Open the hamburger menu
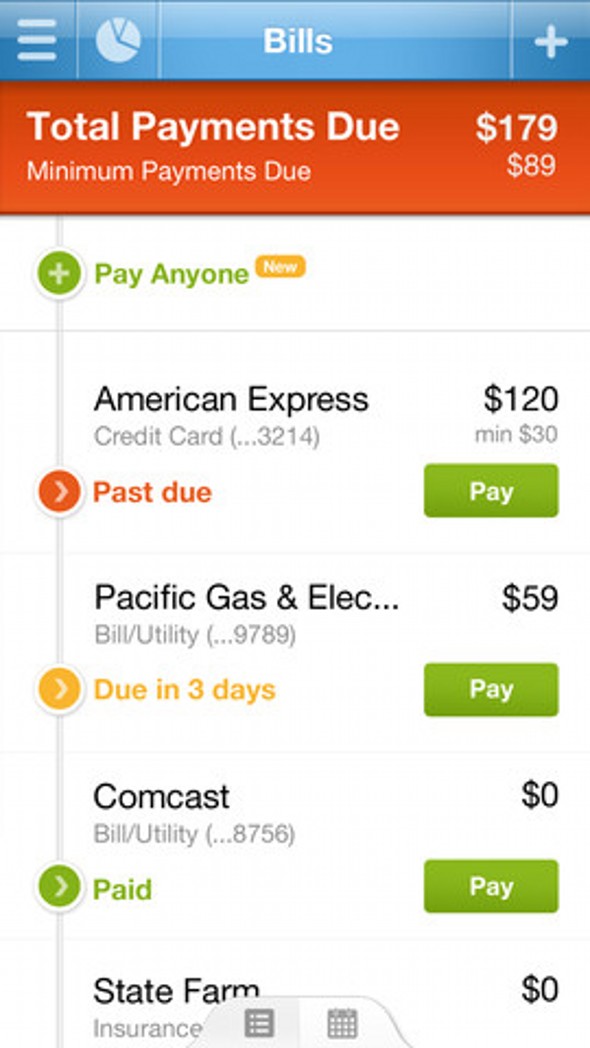 click(37, 40)
